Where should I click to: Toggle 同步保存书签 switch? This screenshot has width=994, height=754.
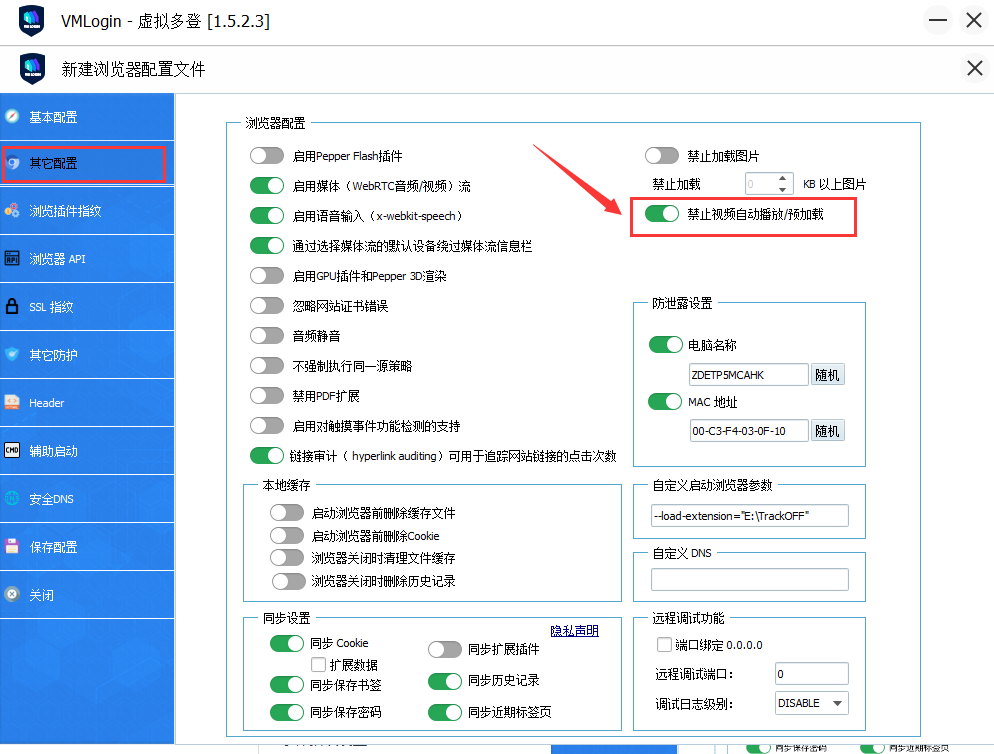[x=287, y=685]
